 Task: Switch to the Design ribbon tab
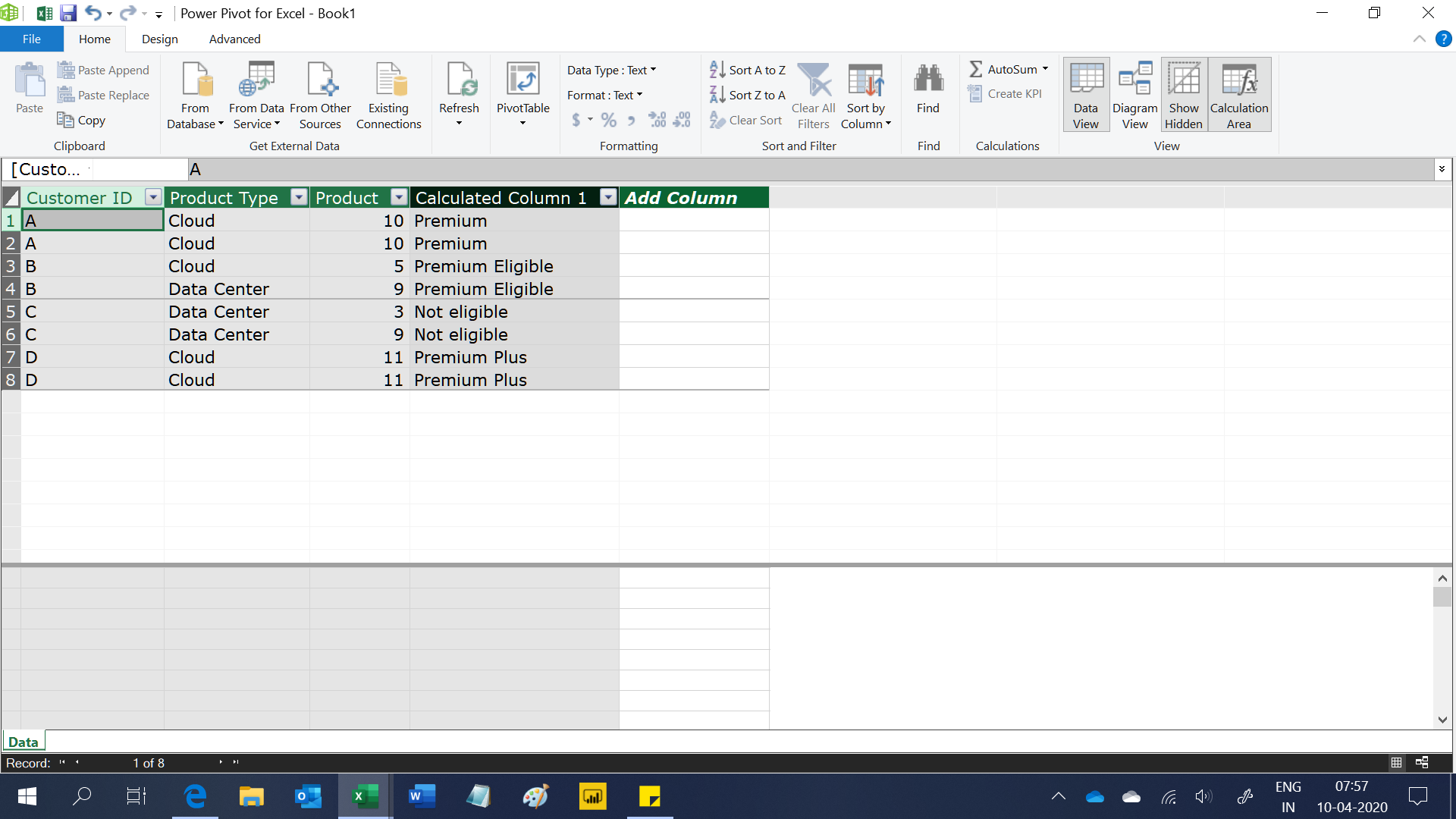[160, 39]
